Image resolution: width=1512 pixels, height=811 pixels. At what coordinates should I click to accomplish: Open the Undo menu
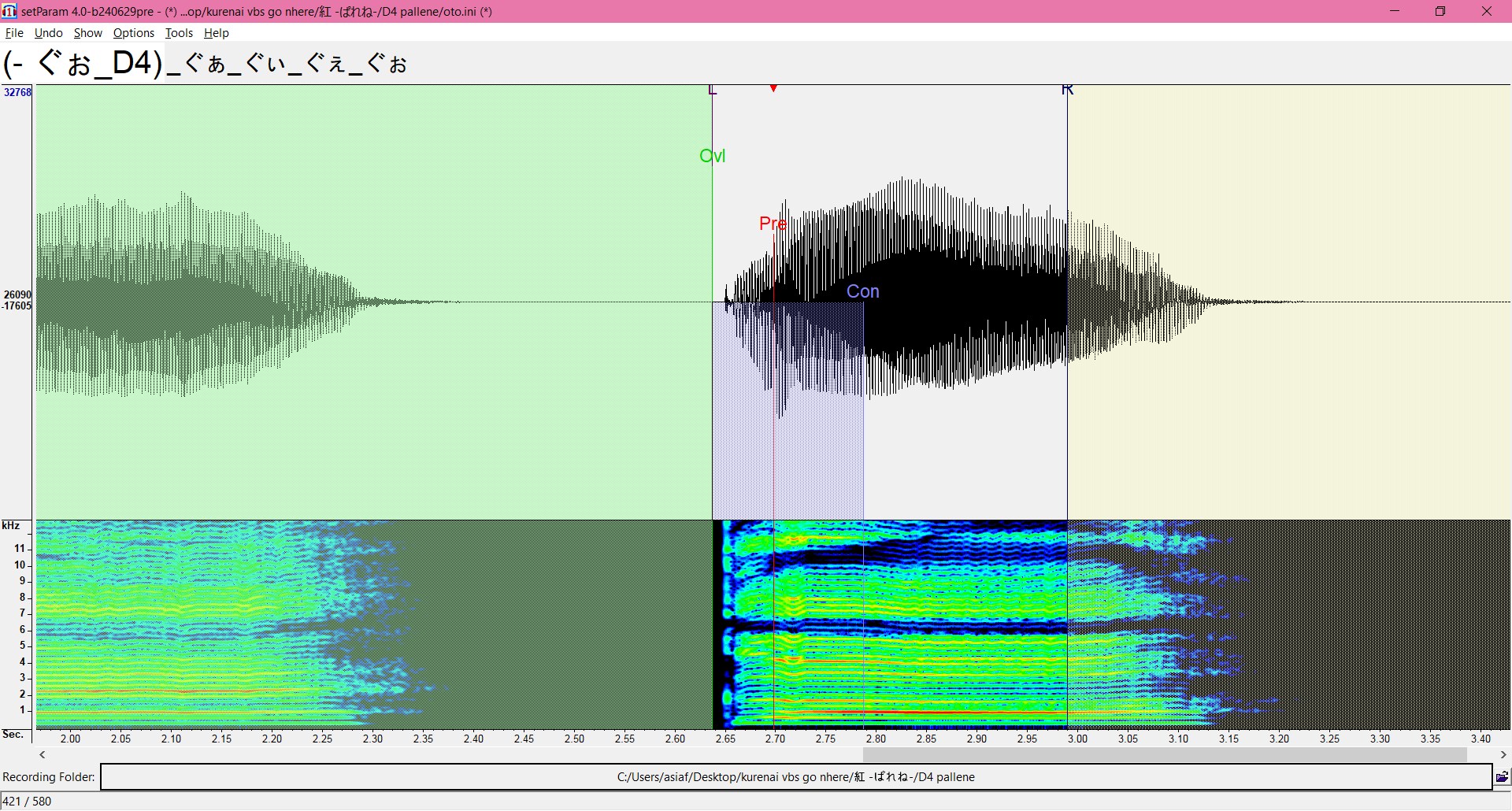[x=48, y=33]
